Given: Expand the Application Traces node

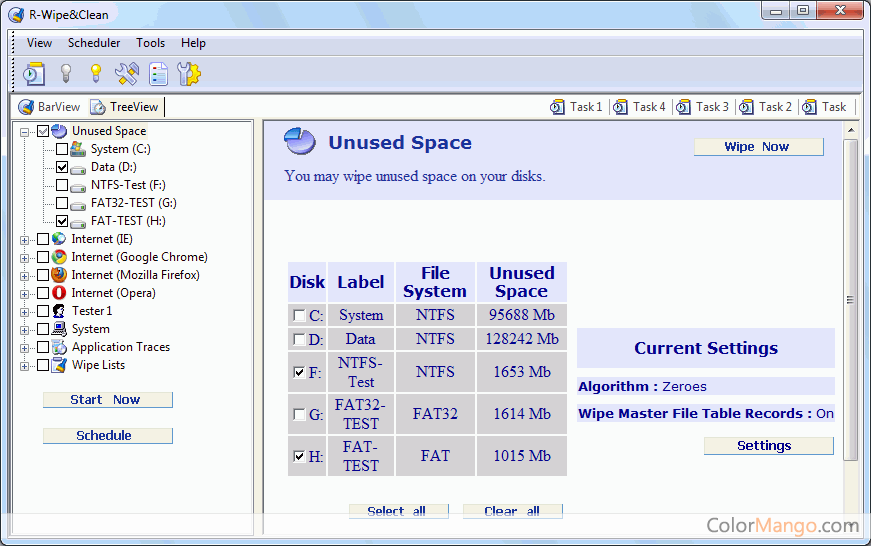Looking at the screenshot, I should (24, 348).
